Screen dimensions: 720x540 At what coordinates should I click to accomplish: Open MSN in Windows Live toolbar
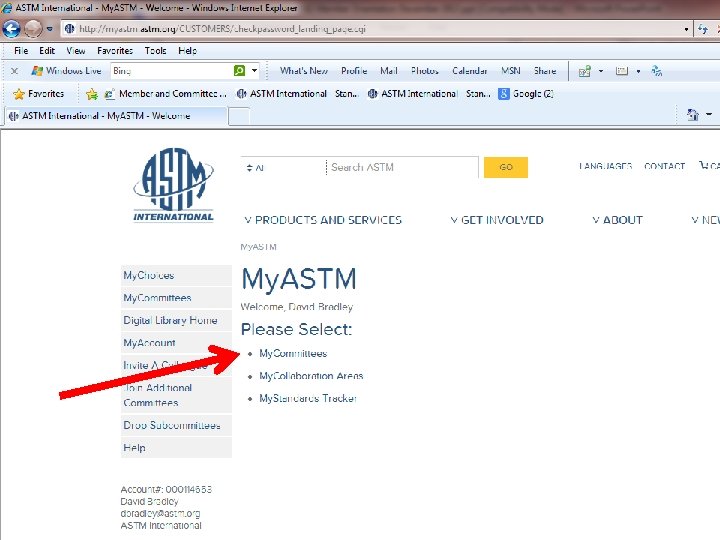coord(511,71)
